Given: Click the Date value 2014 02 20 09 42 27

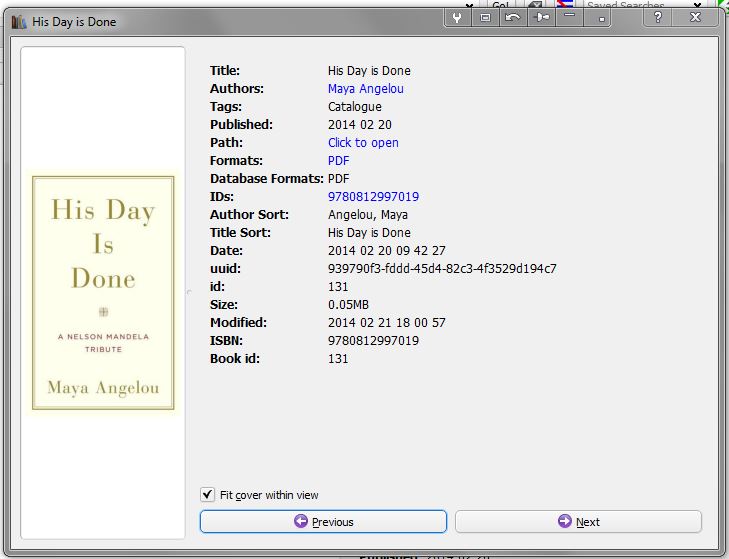Looking at the screenshot, I should tap(387, 251).
